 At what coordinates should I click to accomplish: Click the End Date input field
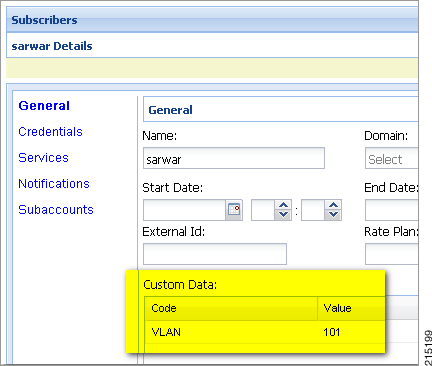point(392,210)
